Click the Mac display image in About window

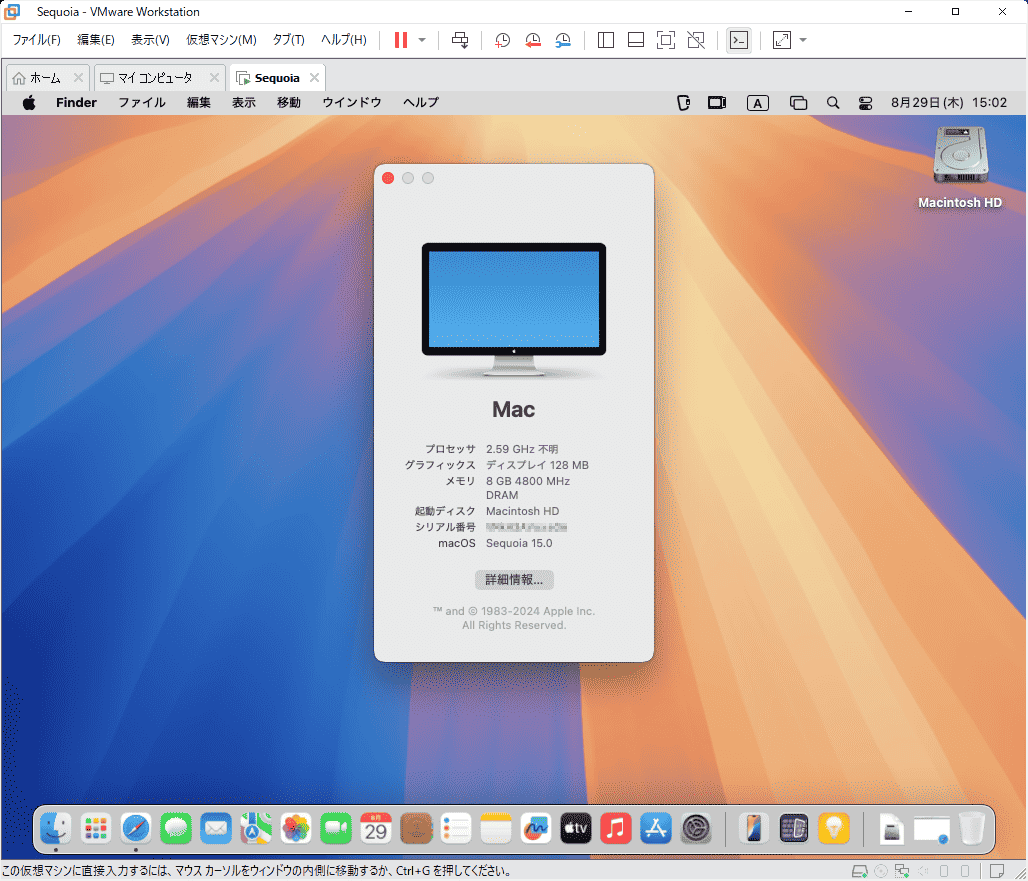514,309
